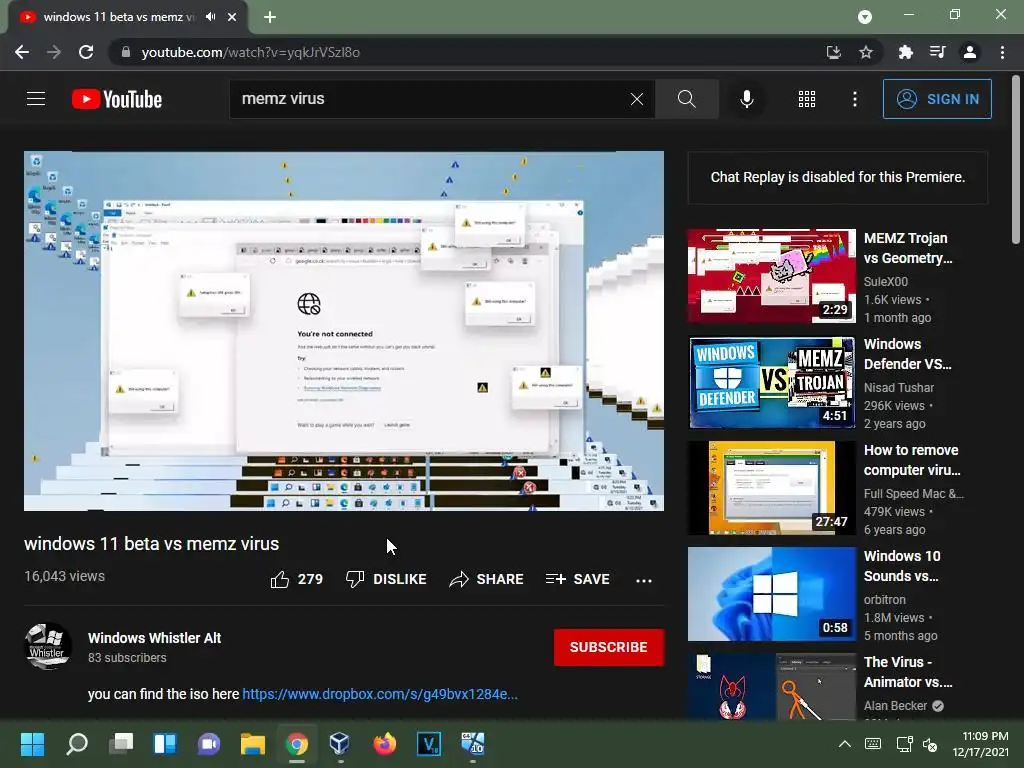
Task: Save the video to a playlist
Action: (577, 579)
